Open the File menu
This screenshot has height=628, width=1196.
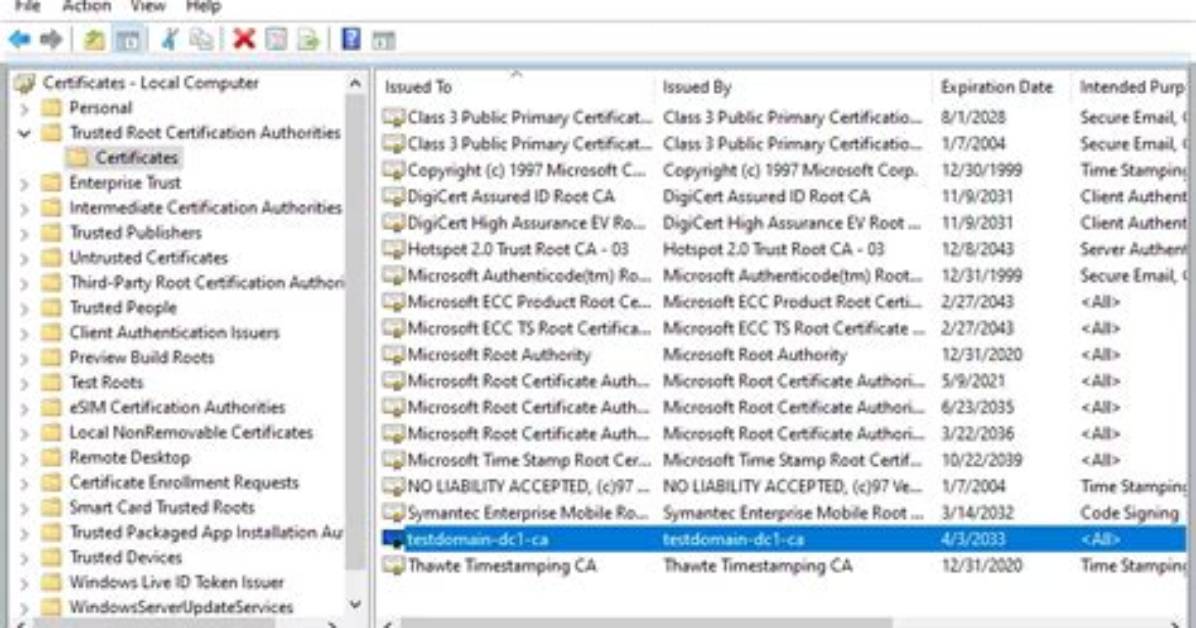coord(27,6)
